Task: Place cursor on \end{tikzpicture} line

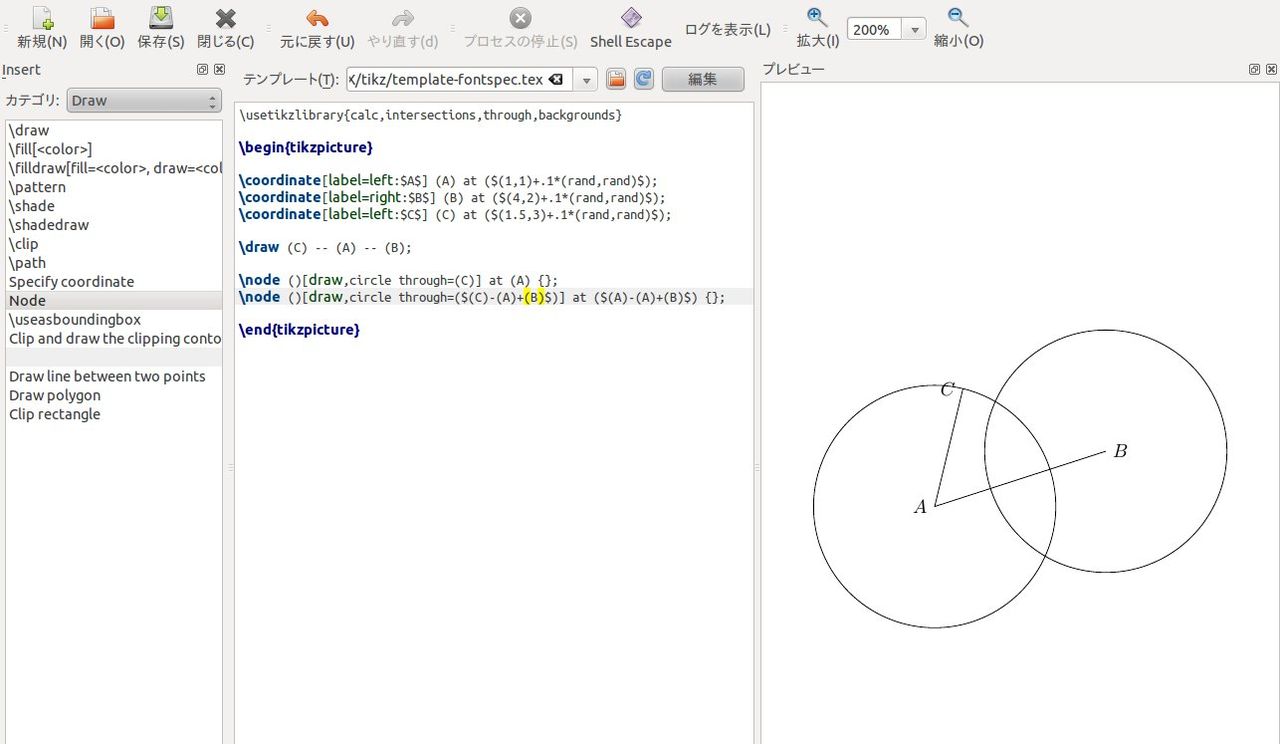Action: 299,329
